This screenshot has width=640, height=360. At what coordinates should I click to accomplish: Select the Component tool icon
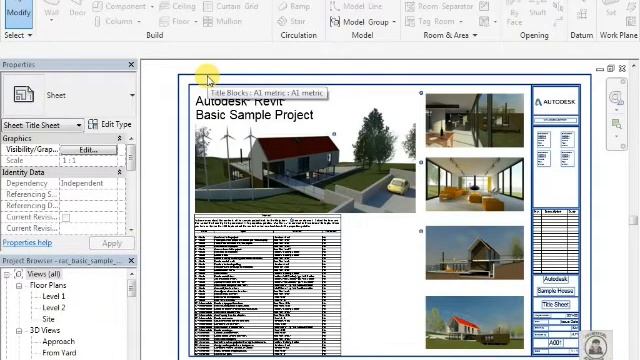pyautogui.click(x=98, y=6)
